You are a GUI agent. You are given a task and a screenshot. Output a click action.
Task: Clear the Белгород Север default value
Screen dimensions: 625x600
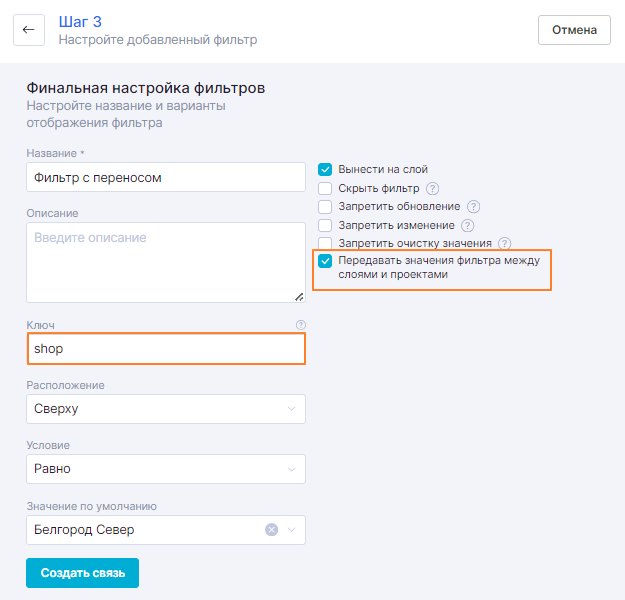pyautogui.click(x=271, y=529)
